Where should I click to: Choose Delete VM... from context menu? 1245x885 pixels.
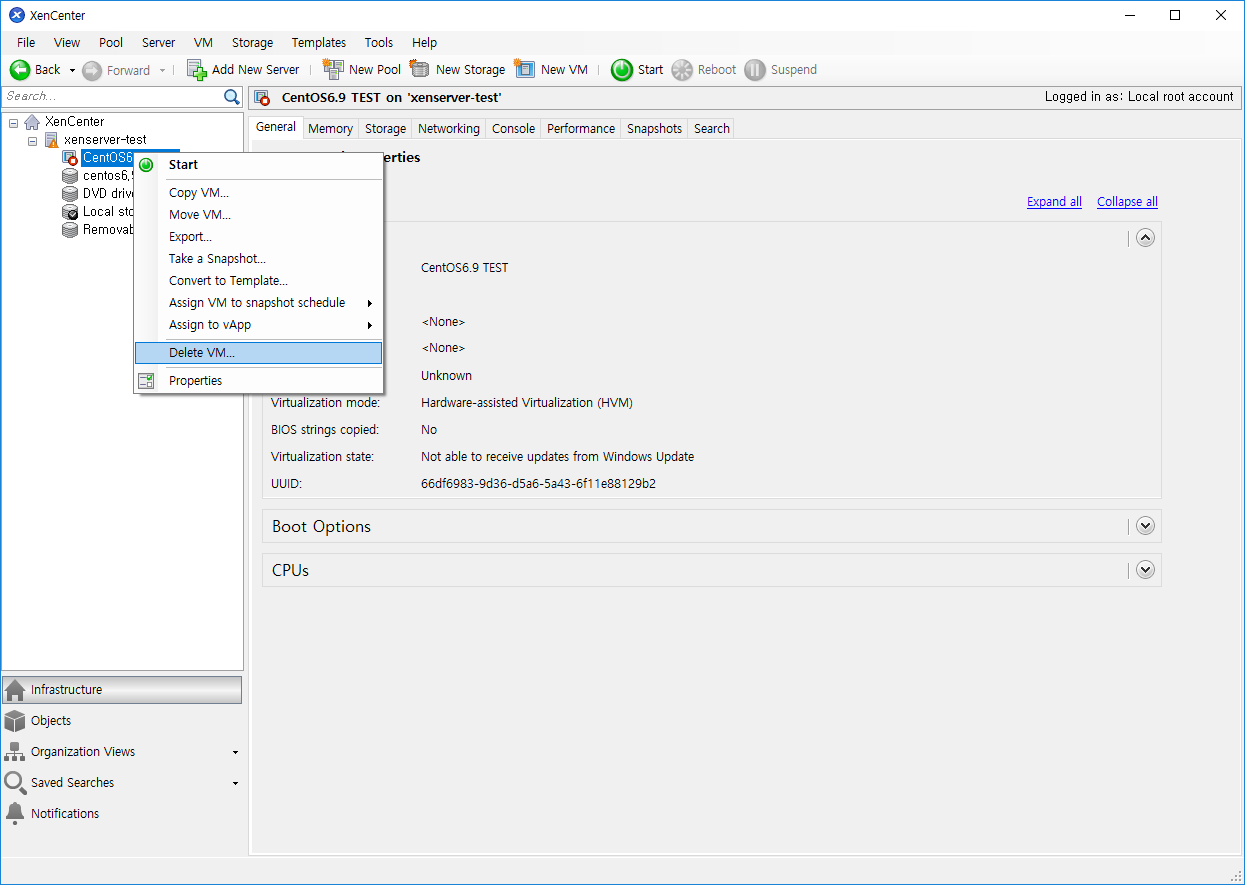(x=259, y=353)
